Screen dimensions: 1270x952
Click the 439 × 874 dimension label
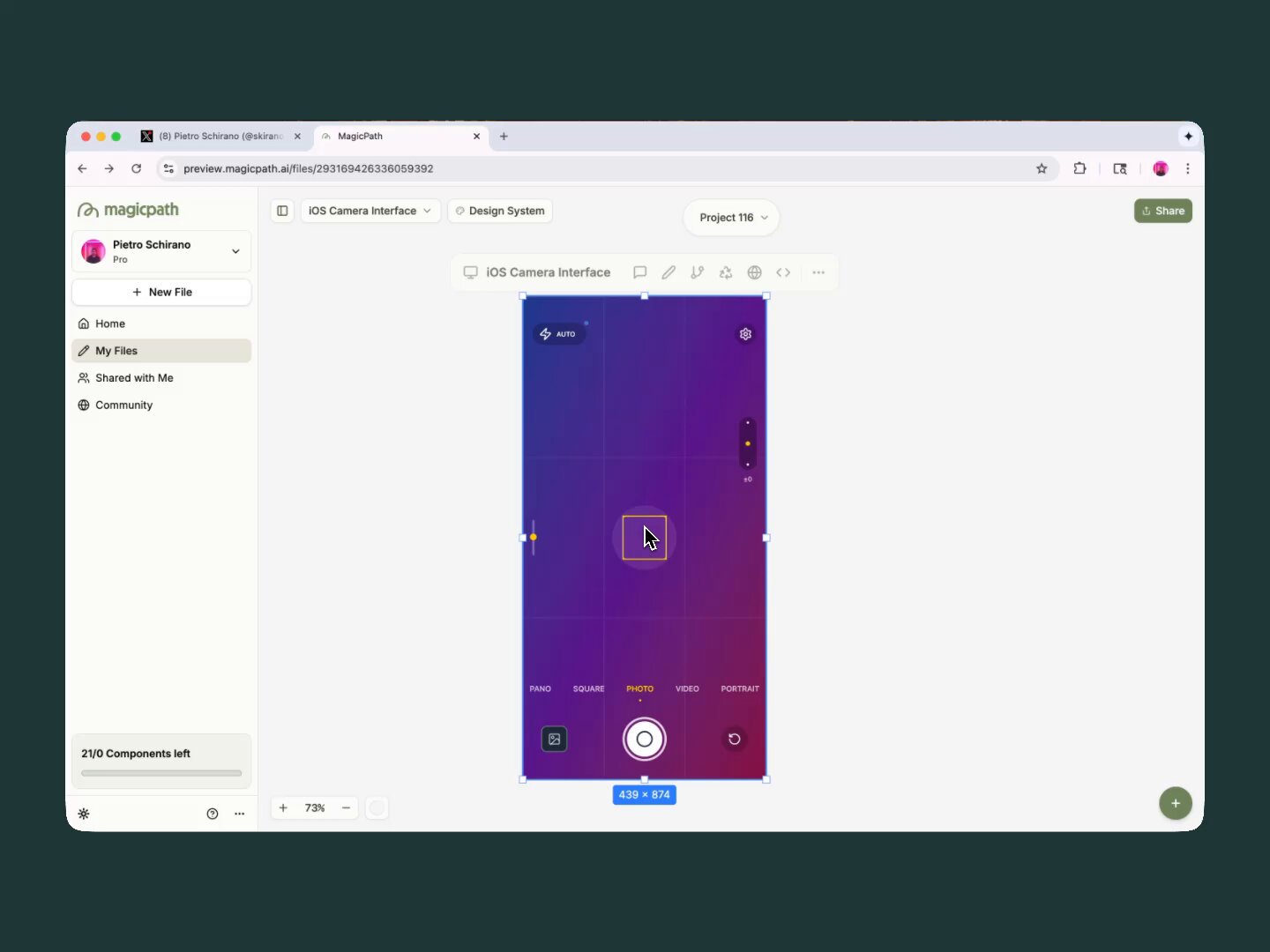click(x=645, y=795)
